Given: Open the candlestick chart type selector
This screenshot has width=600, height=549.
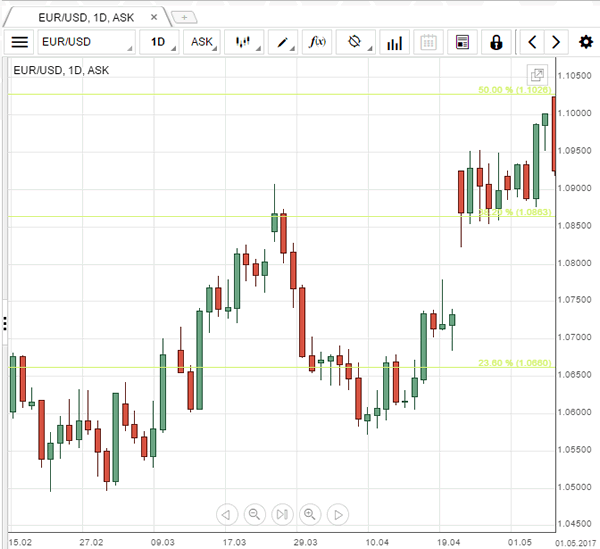Looking at the screenshot, I should 244,42.
